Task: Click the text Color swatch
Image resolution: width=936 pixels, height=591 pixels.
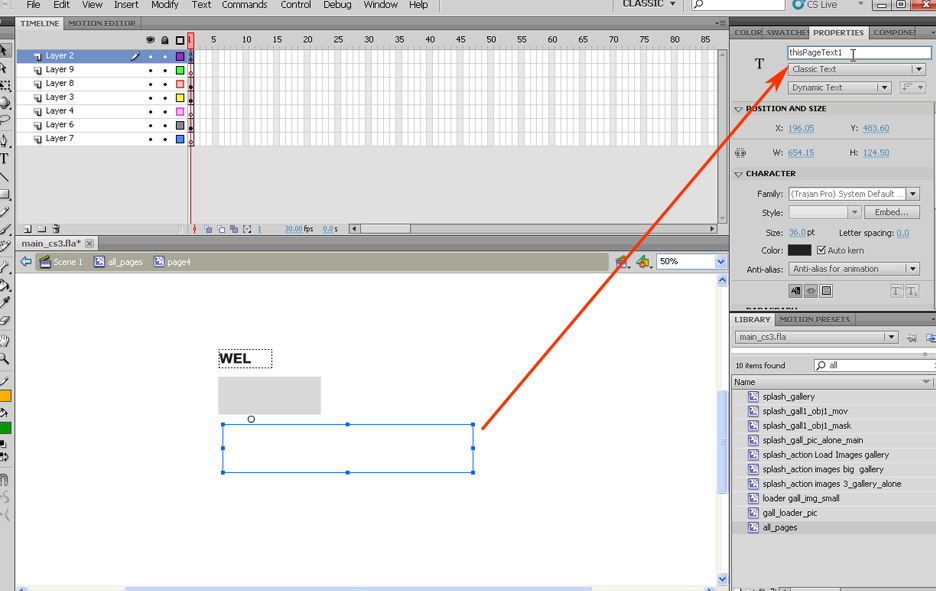Action: pyautogui.click(x=799, y=250)
